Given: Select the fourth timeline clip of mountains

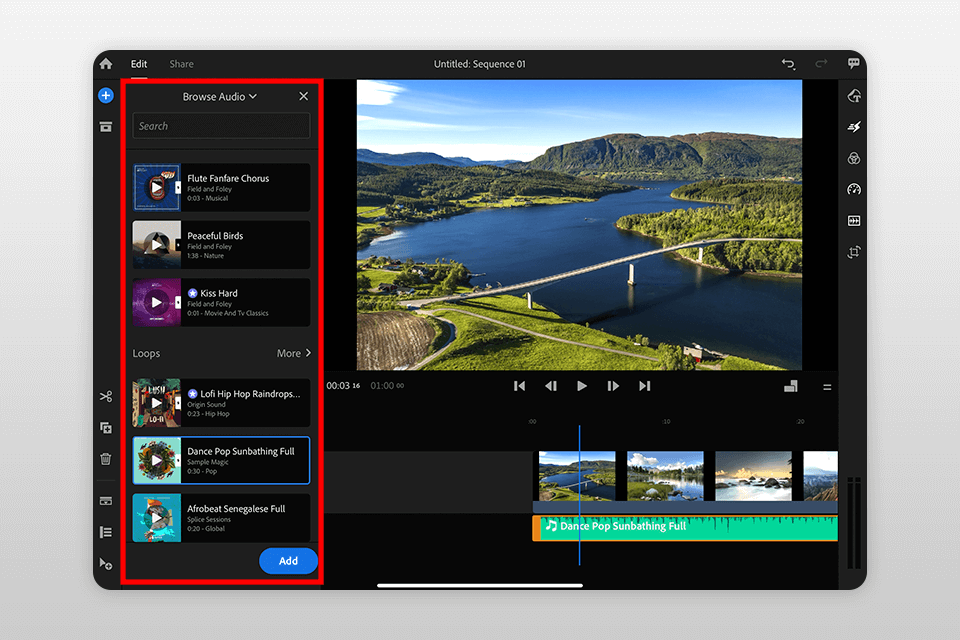Looking at the screenshot, I should pyautogui.click(x=820, y=476).
